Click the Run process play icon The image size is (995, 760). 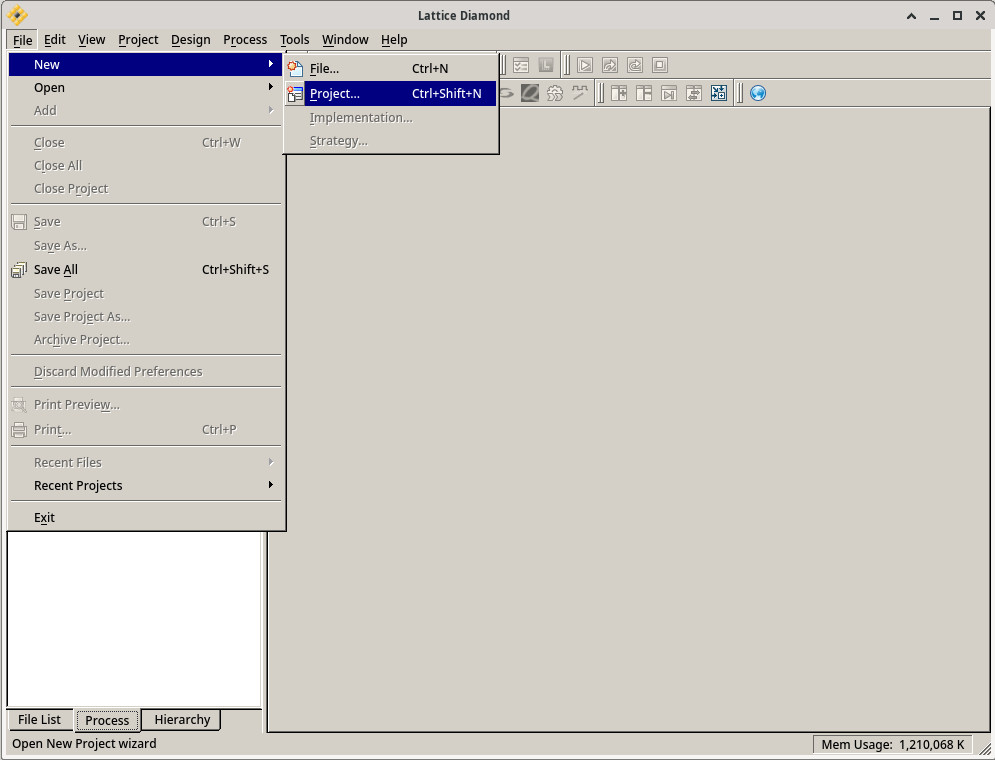tap(585, 65)
